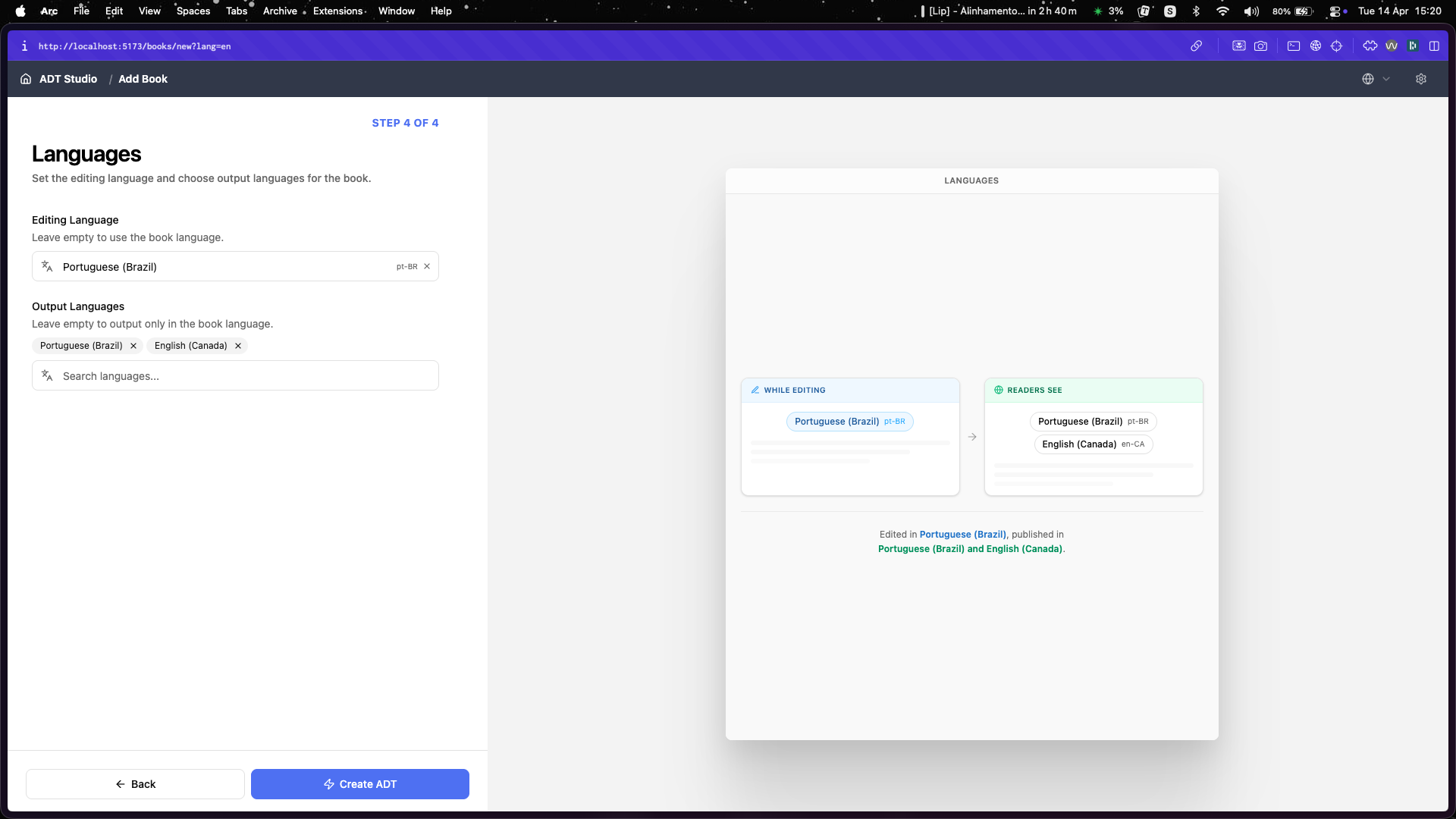Click the Readers See panel header
This screenshot has height=819, width=1456.
tap(1094, 390)
